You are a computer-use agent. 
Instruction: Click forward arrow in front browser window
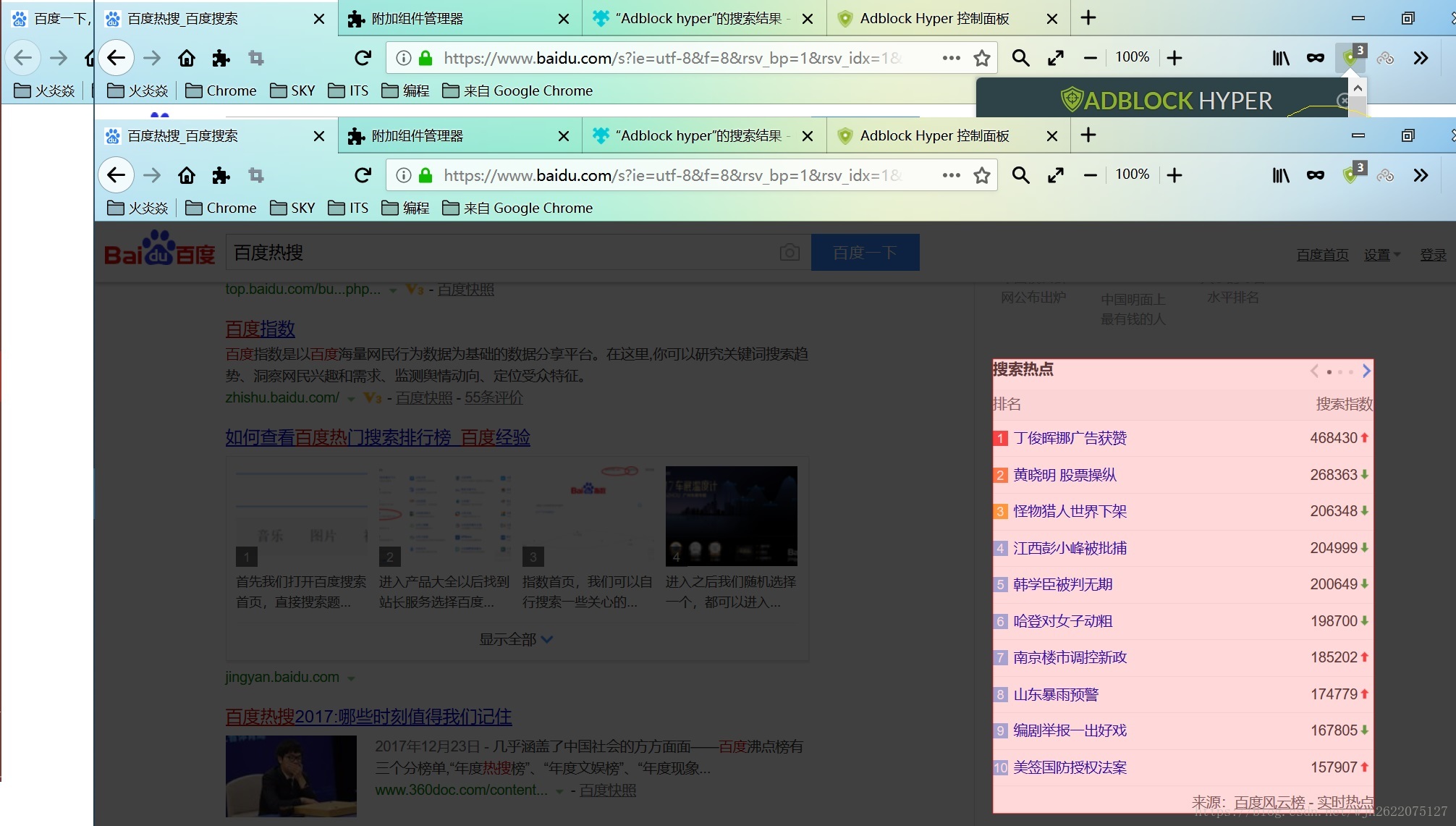point(152,175)
